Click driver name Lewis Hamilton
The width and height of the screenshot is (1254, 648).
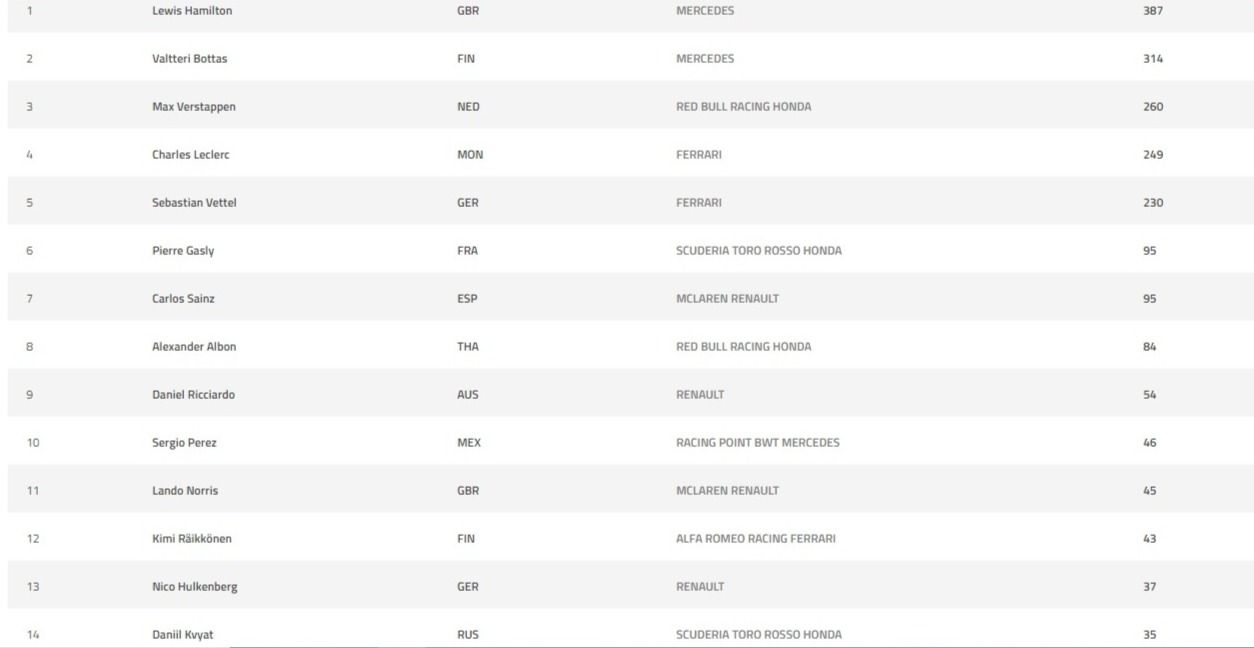[x=187, y=11]
